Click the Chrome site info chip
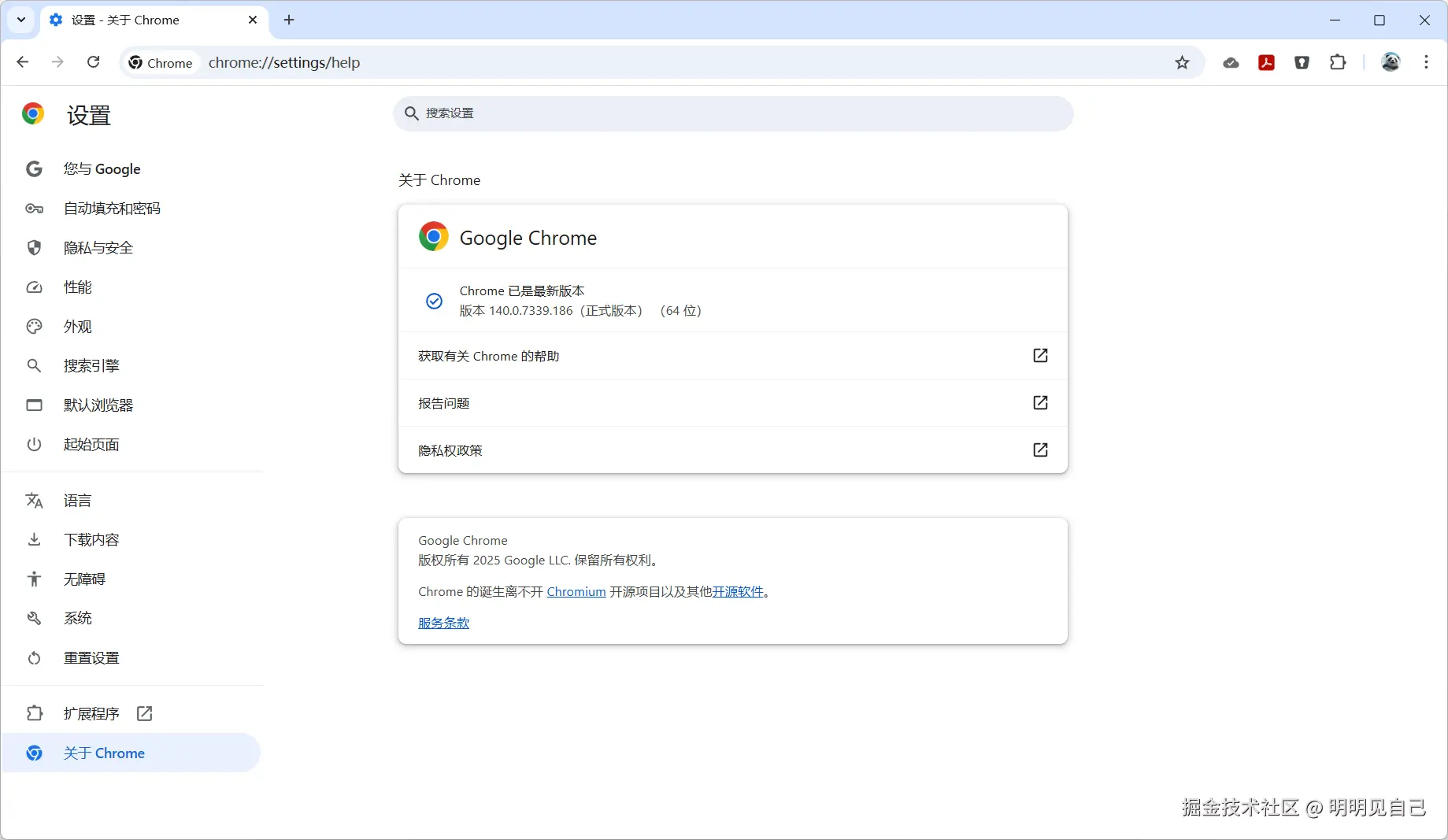This screenshot has height=840, width=1448. 161,62
